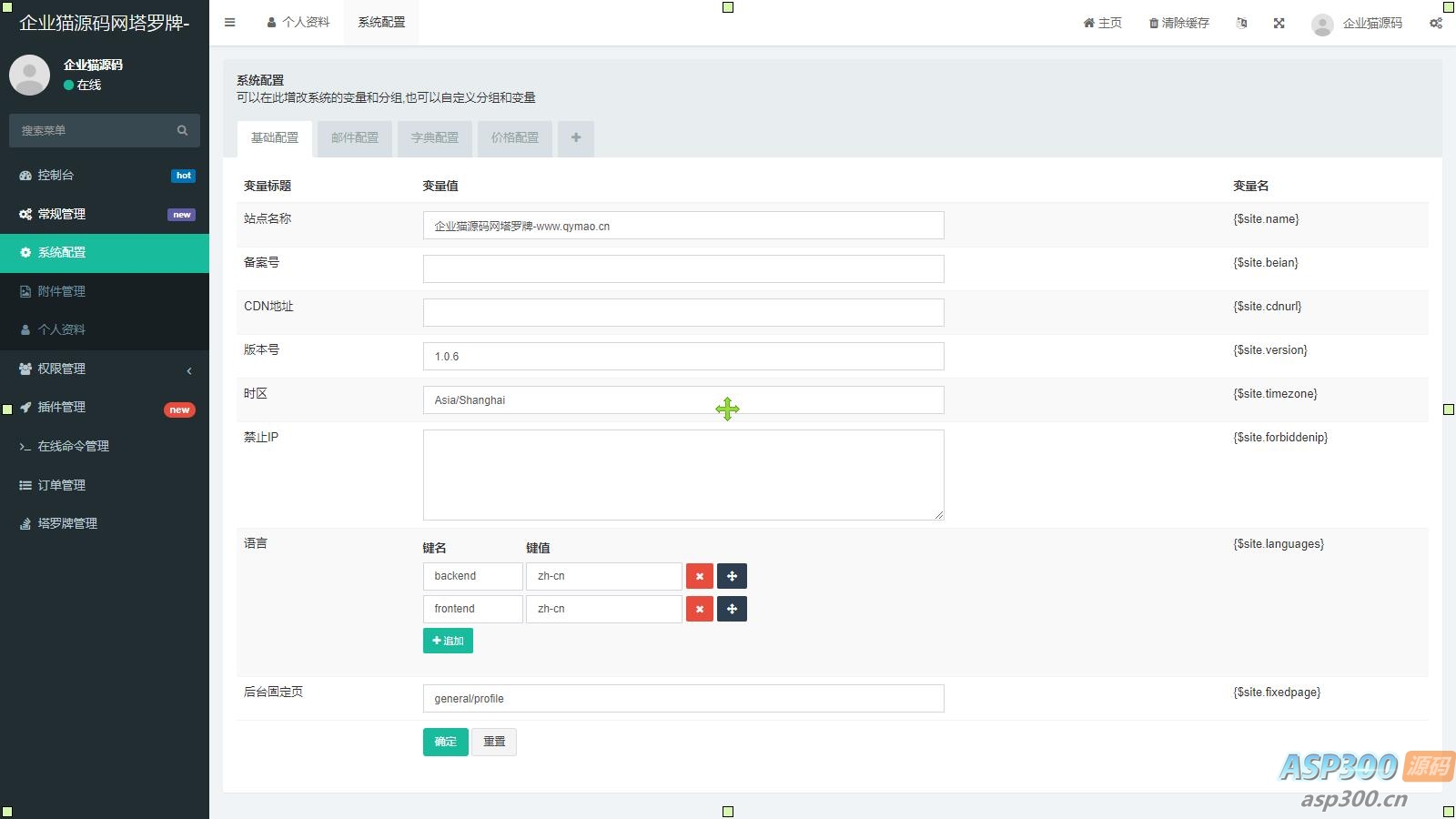Click 清除缓存 in the top bar

[x=1178, y=23]
